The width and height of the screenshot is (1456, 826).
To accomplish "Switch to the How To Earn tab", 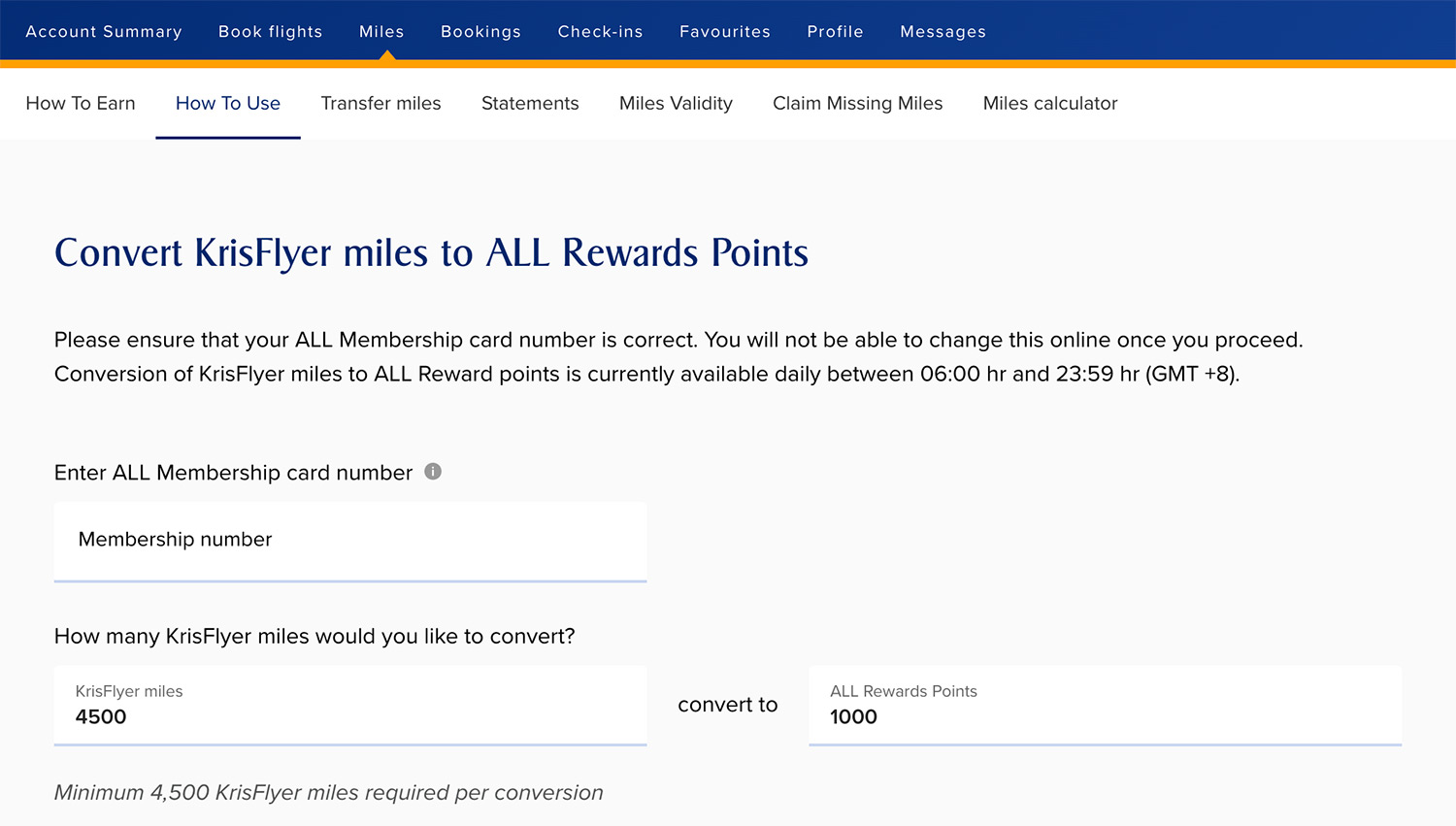I will coord(81,104).
